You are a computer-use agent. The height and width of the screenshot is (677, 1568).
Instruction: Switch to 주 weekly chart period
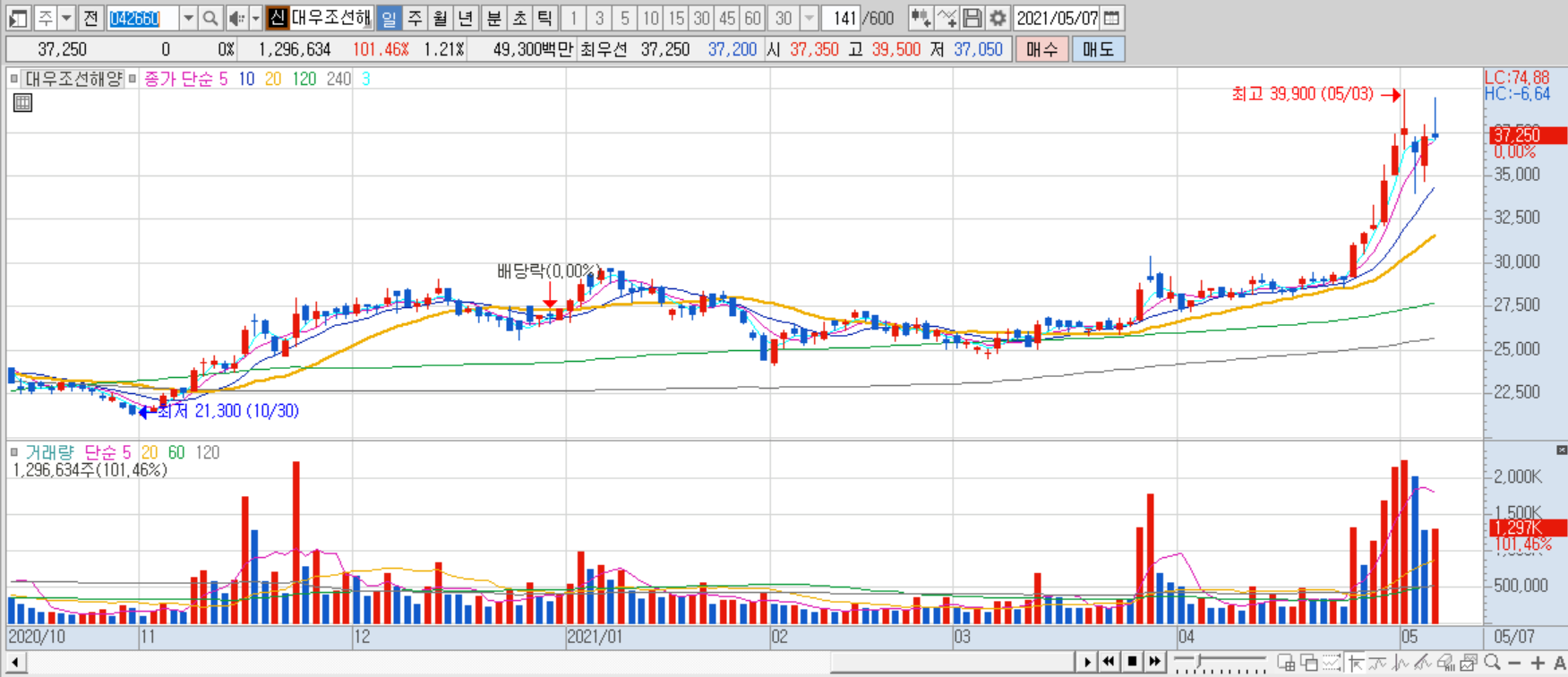tap(415, 18)
